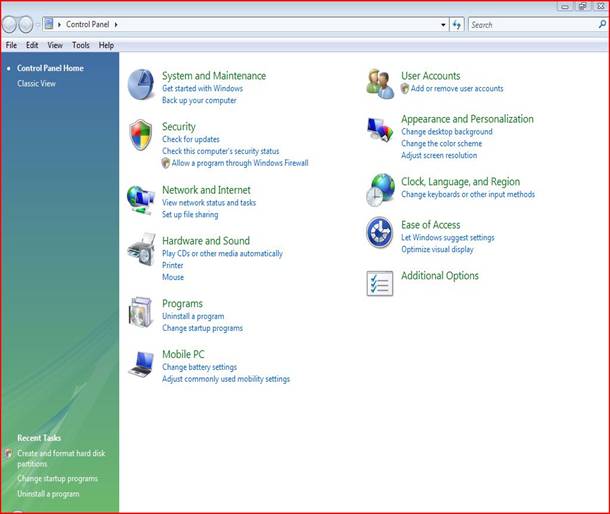This screenshot has width=610, height=514.
Task: Click Change battery settings
Action: 199,367
